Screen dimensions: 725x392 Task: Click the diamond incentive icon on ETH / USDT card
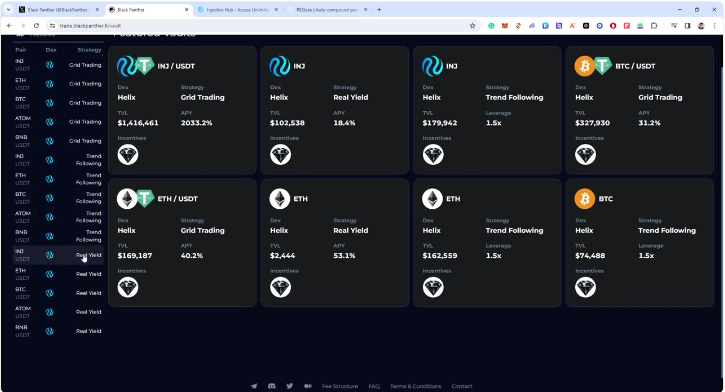coord(128,288)
